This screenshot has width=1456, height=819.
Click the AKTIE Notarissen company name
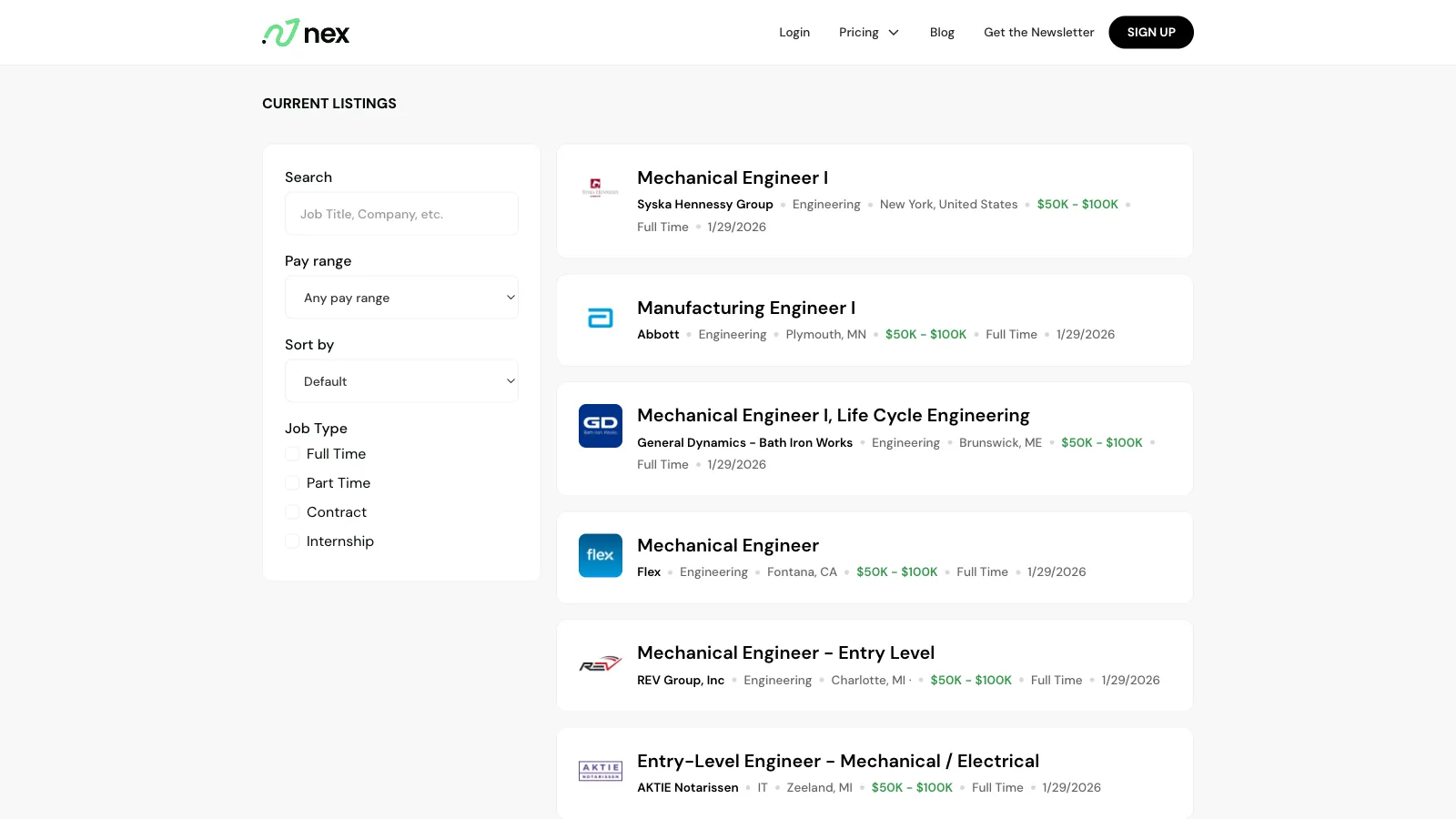688,788
